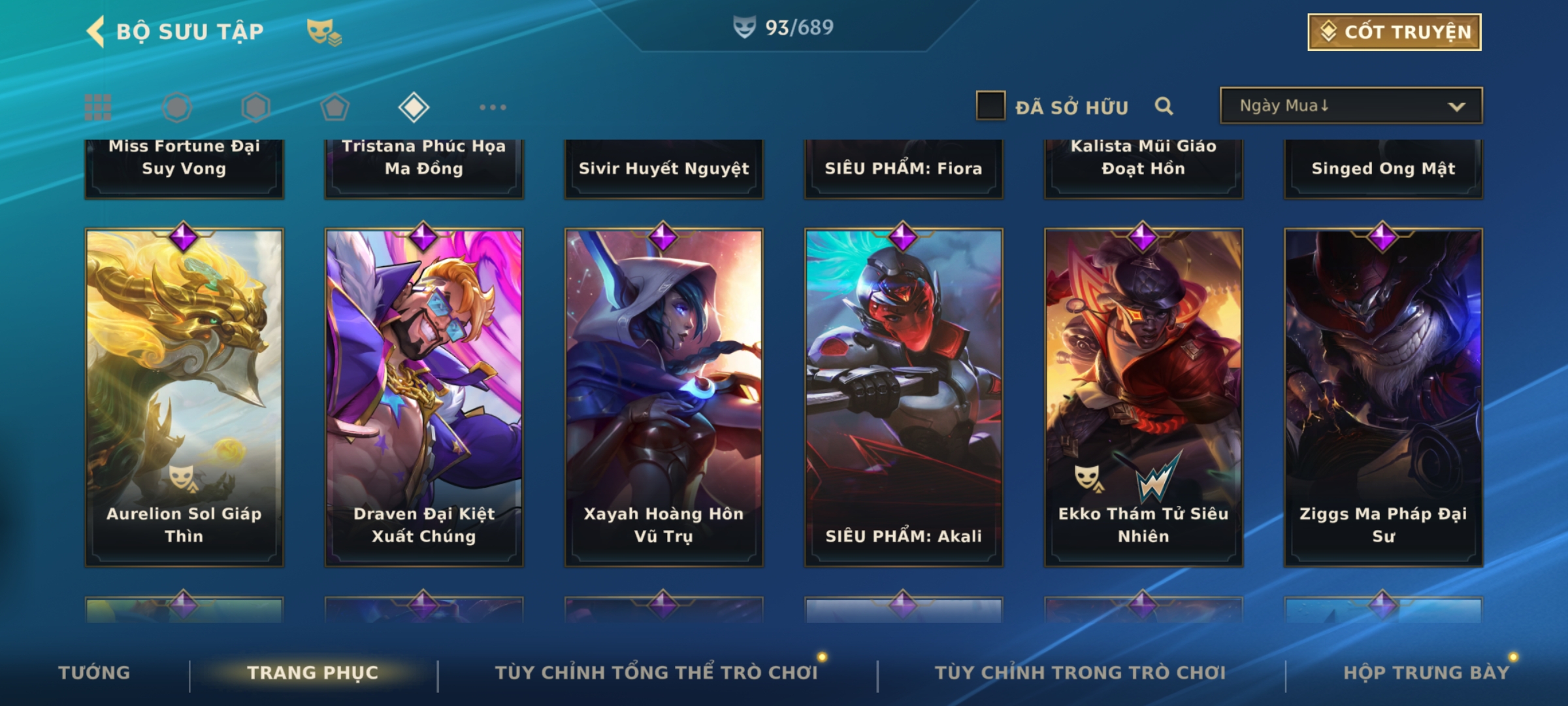The height and width of the screenshot is (706, 1568).
Task: Open the gold mask and coins icon
Action: (324, 32)
